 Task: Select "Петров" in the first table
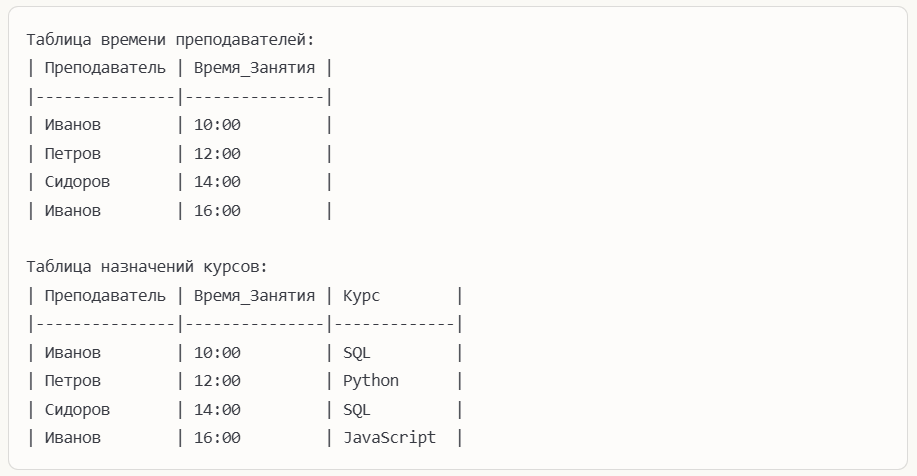click(x=72, y=154)
